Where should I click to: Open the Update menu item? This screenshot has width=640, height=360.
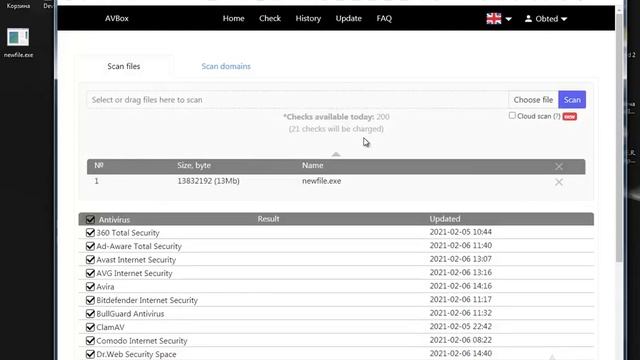(x=349, y=18)
